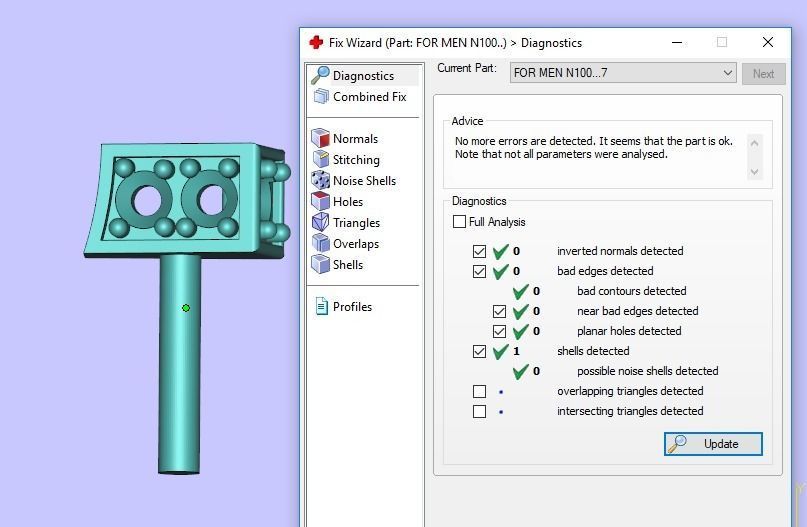The width and height of the screenshot is (807, 527).
Task: Open the Current Part dropdown
Action: click(623, 73)
